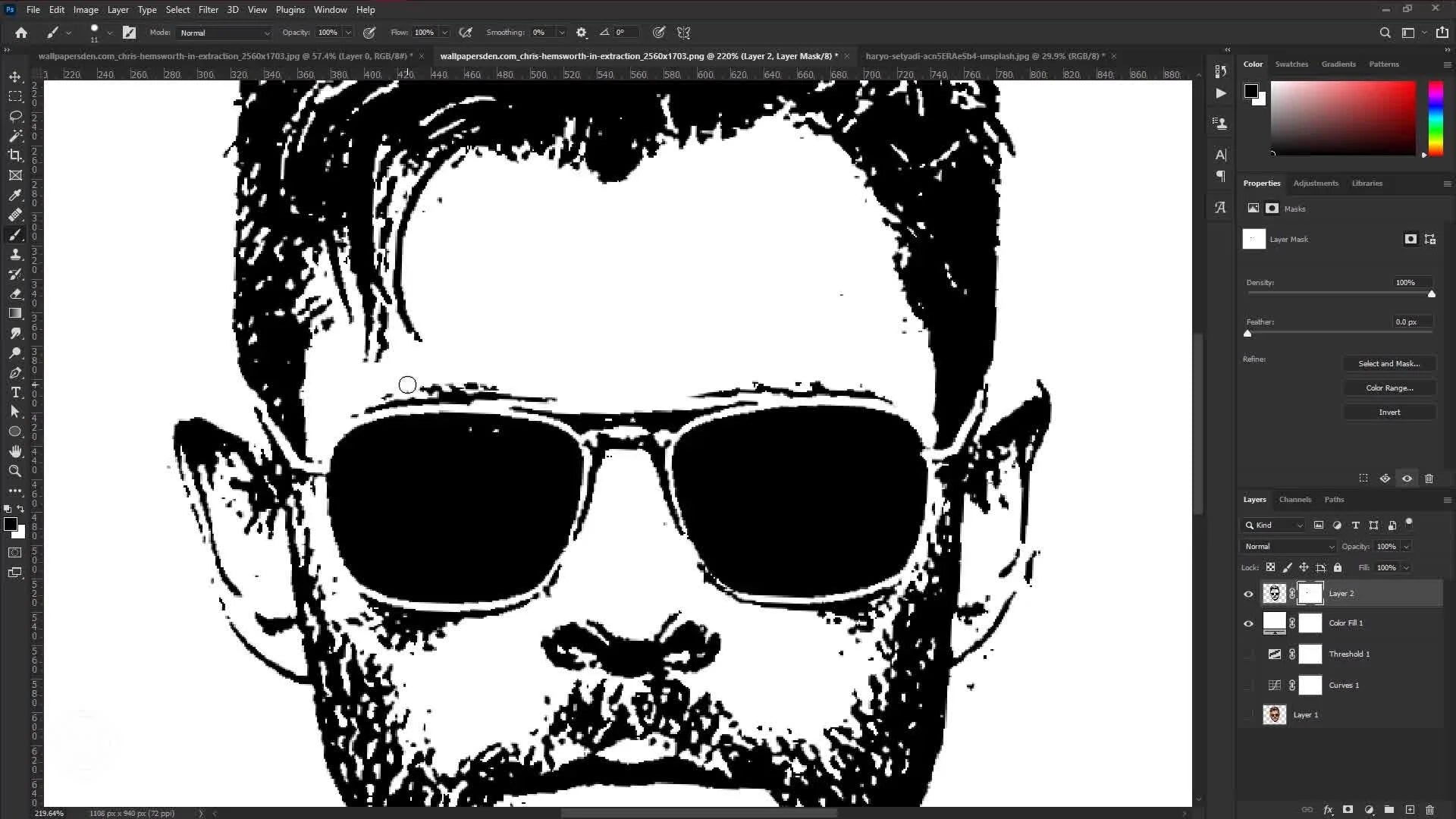Viewport: 1456px width, 819px height.
Task: Select the Horizontal Type tool
Action: [15, 393]
